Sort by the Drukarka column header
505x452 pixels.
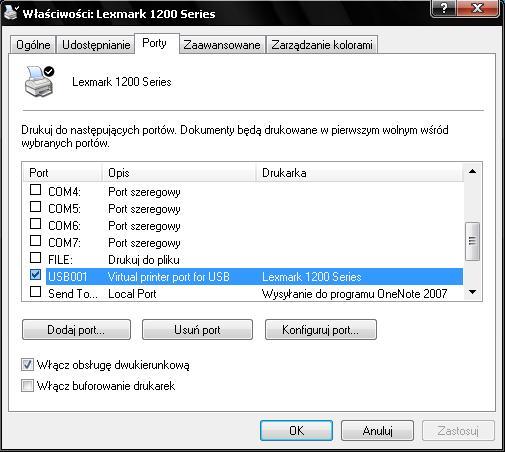point(359,173)
